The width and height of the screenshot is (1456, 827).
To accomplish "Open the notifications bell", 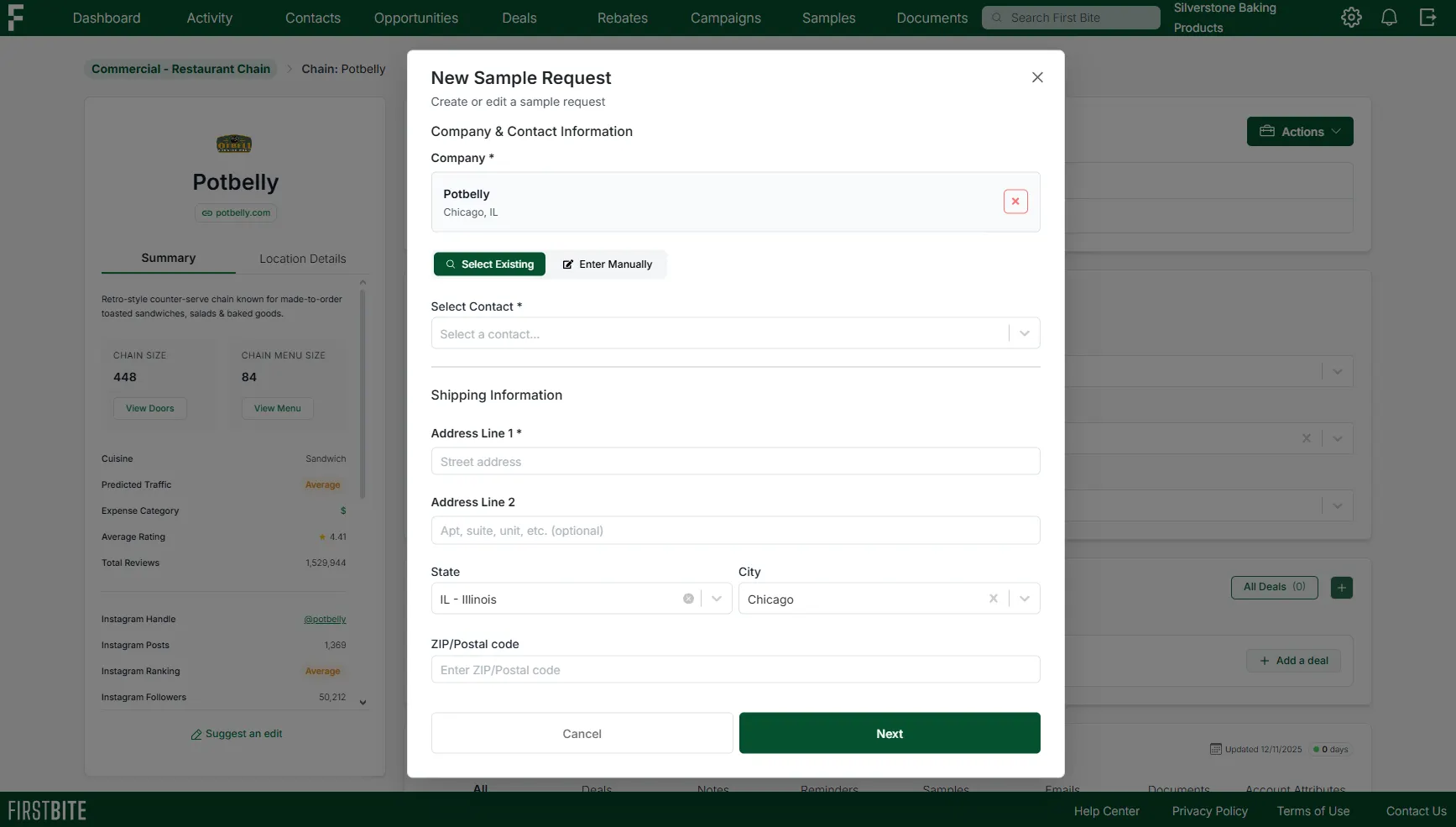I will [x=1389, y=18].
